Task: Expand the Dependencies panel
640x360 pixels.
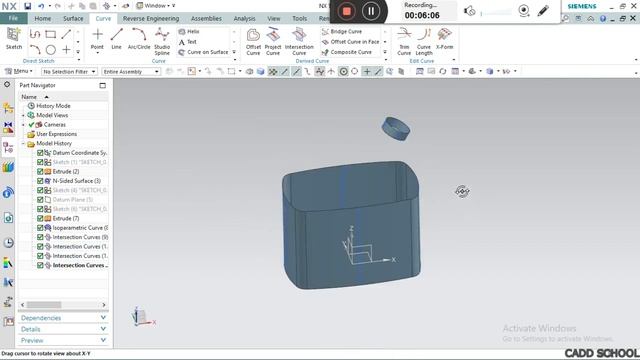Action: [x=63, y=318]
